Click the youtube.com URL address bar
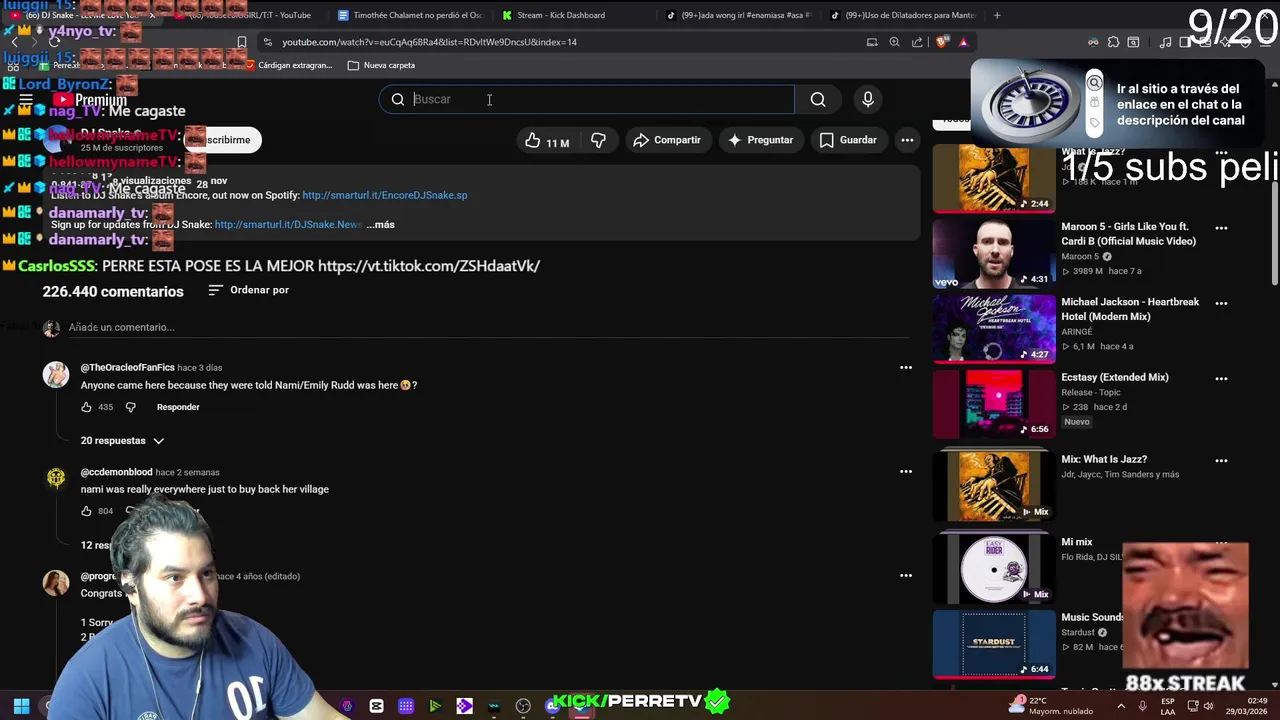The image size is (1280, 720). coord(429,42)
